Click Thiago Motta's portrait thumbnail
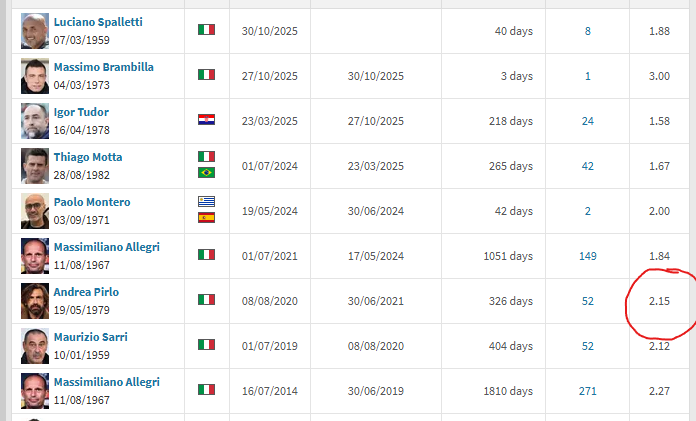Viewport: 696px width, 421px height. coord(35,166)
